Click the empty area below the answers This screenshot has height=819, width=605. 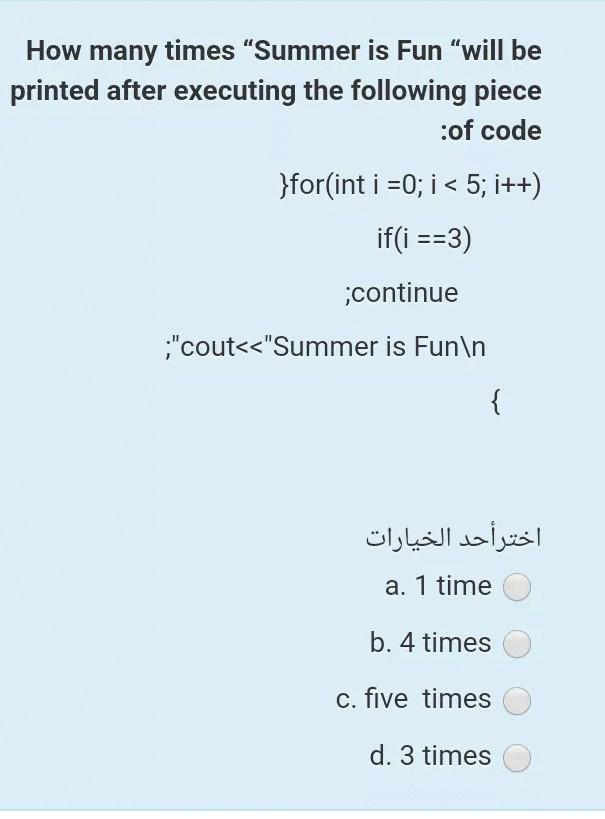(300, 795)
